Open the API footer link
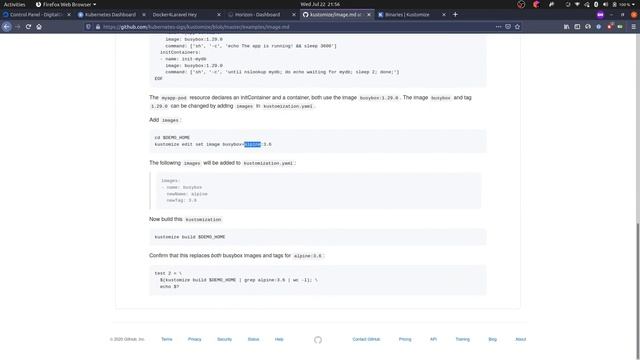Viewport: 640px width, 360px height. point(433,340)
